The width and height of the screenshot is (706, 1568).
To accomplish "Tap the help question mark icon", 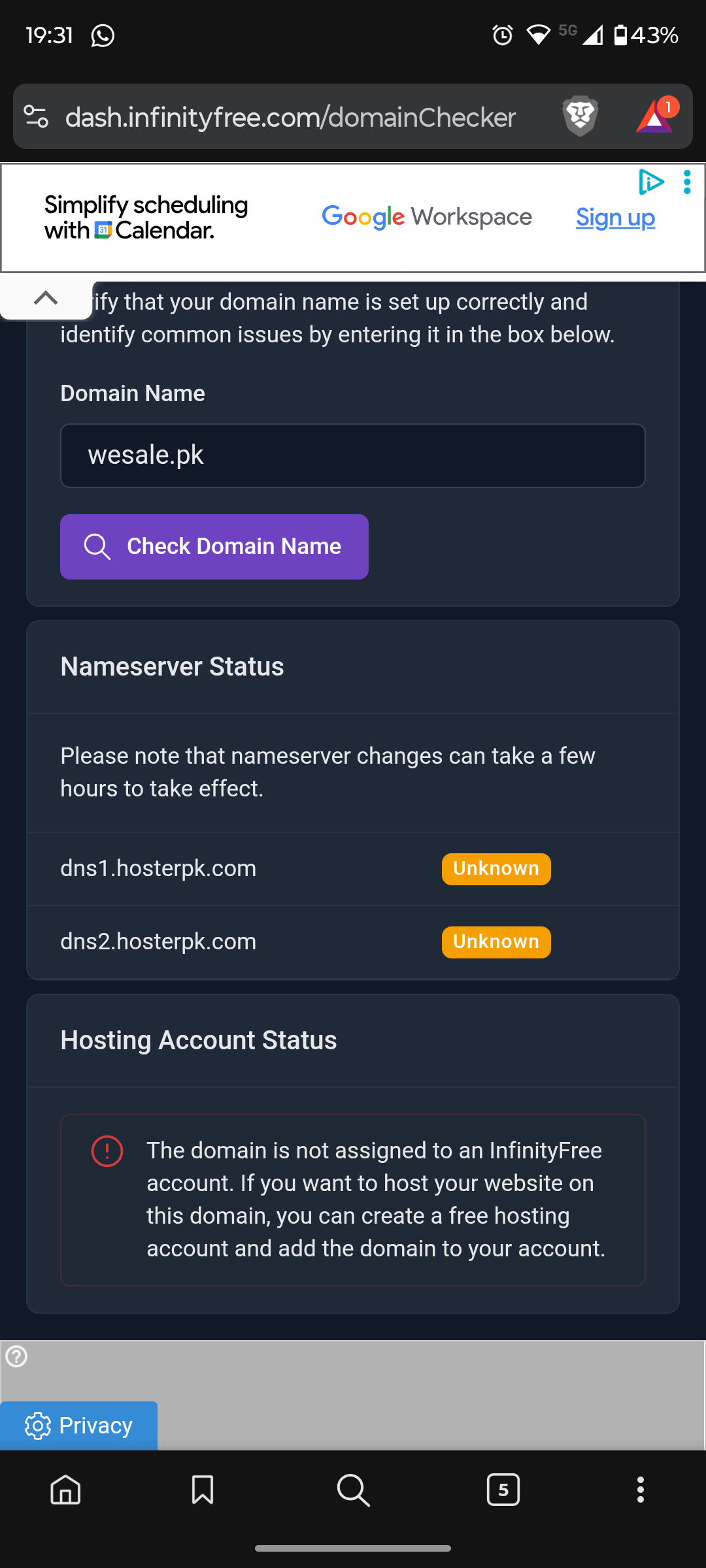I will (16, 1357).
